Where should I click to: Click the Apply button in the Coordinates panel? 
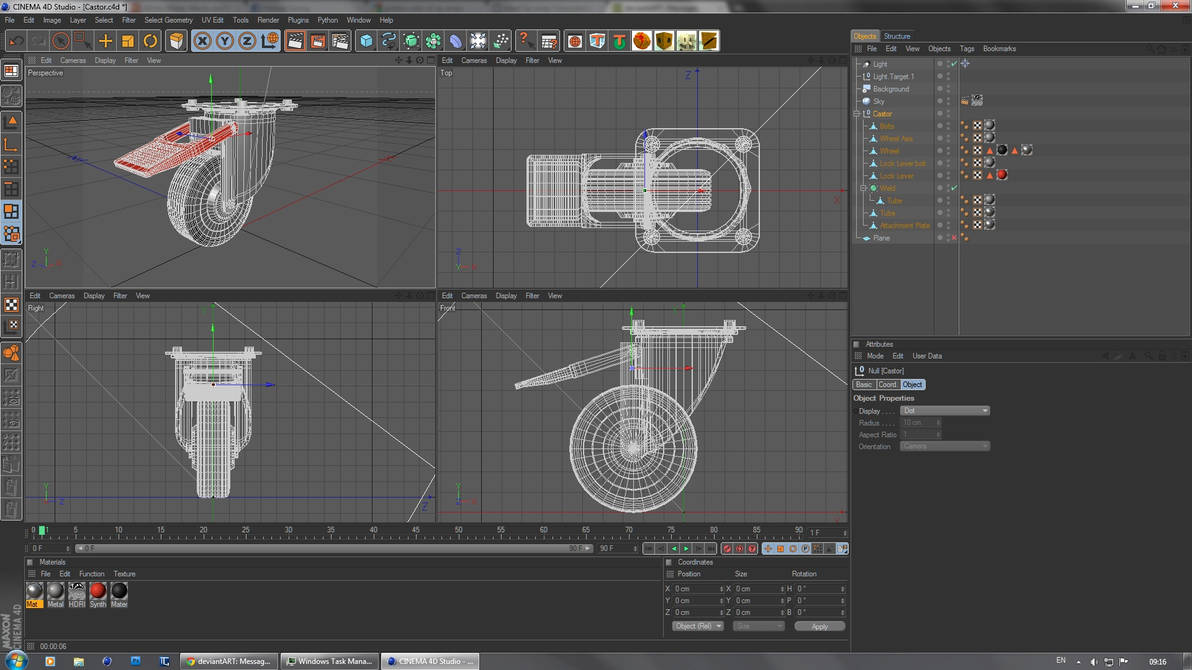(819, 625)
